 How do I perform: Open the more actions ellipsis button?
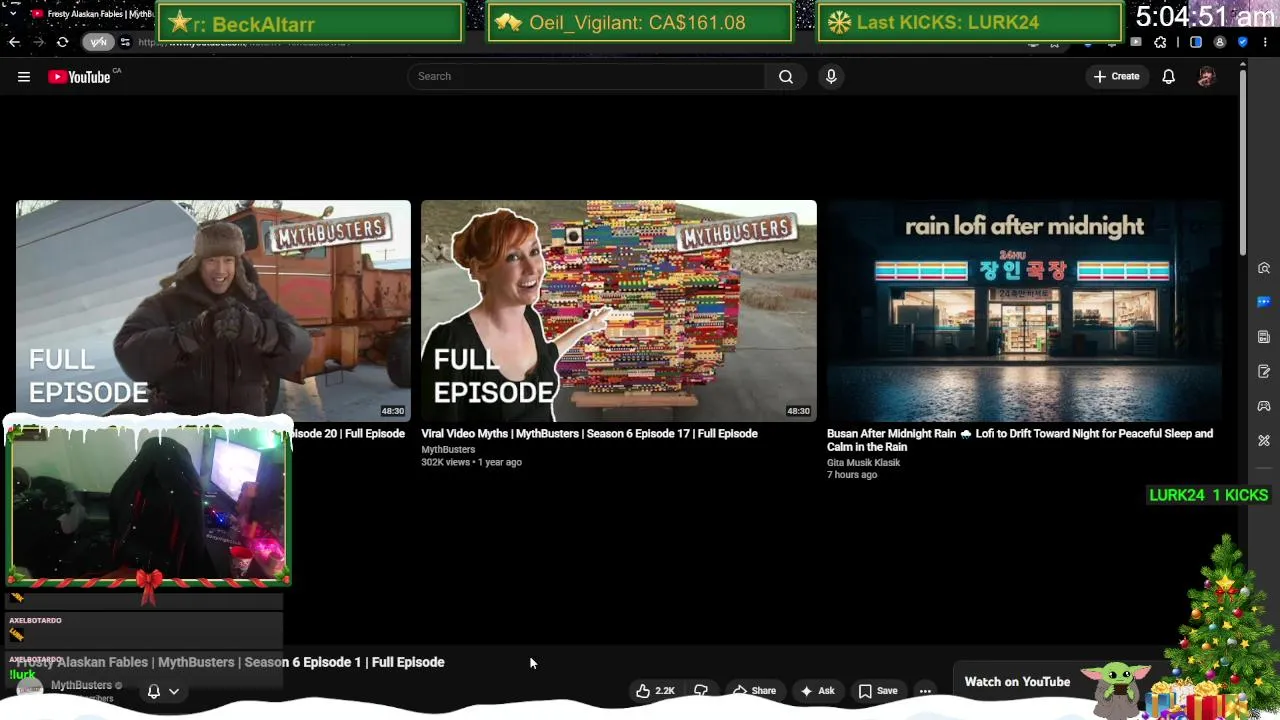(x=925, y=691)
